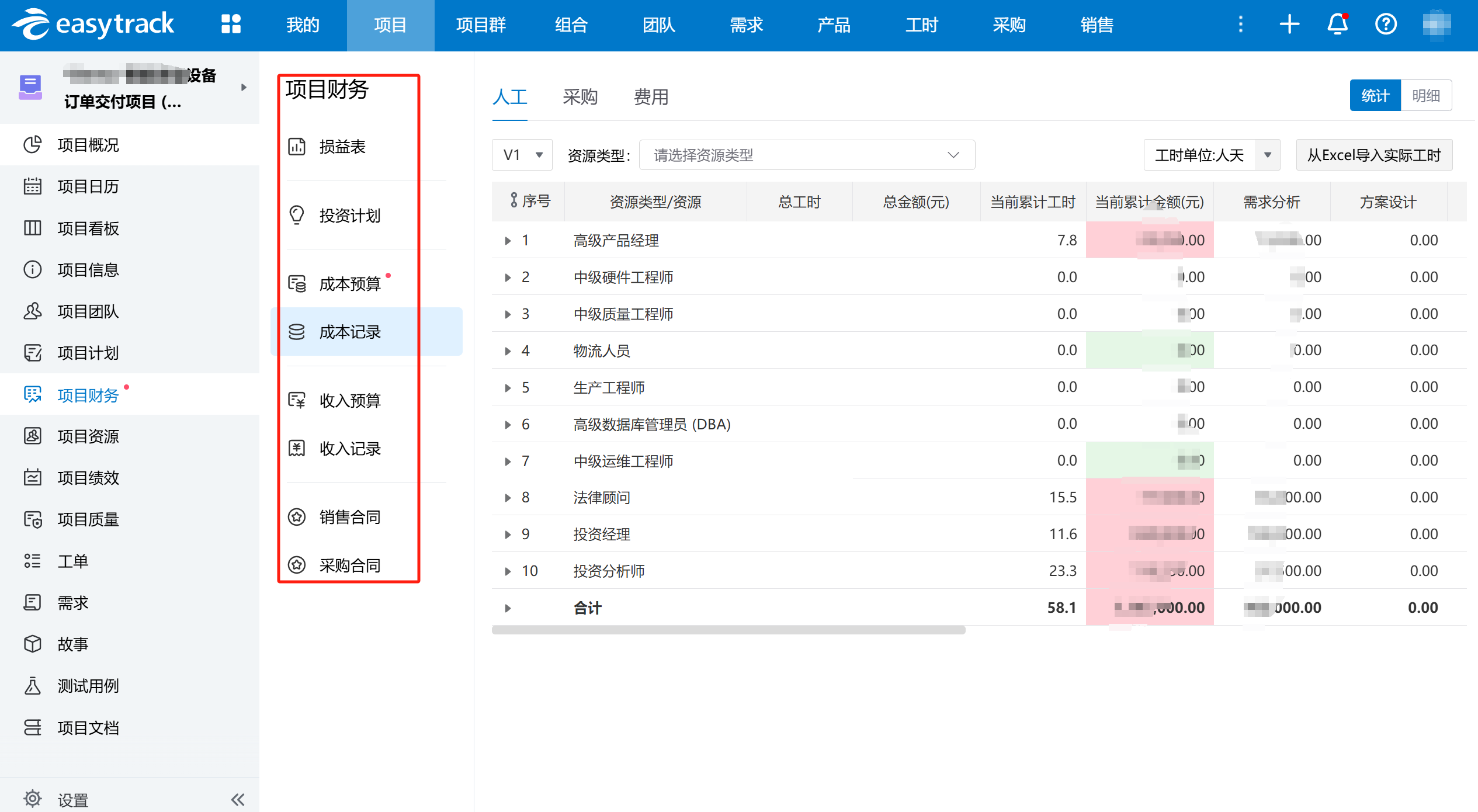Image resolution: width=1478 pixels, height=812 pixels.
Task: Open 项目群 in top navigation
Action: click(481, 25)
